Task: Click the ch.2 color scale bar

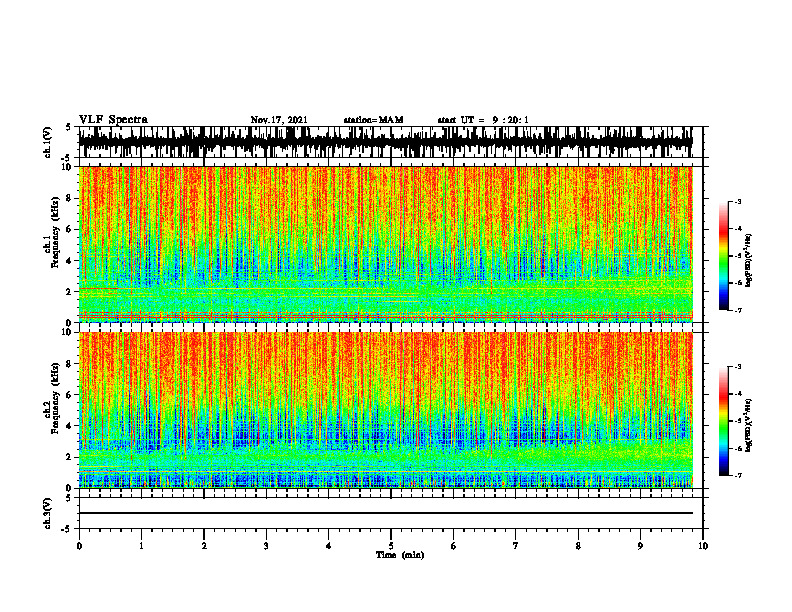Action: 723,421
